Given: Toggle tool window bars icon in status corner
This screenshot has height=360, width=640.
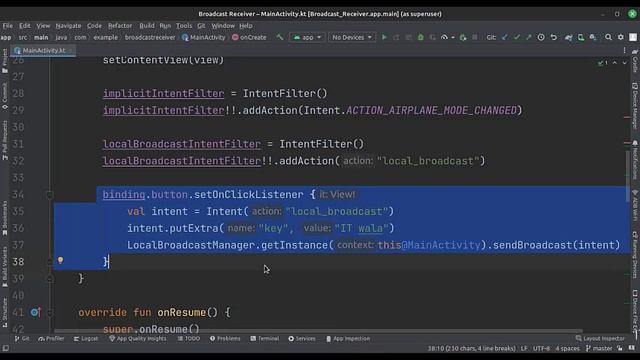Looking at the screenshot, I should [x=6, y=348].
